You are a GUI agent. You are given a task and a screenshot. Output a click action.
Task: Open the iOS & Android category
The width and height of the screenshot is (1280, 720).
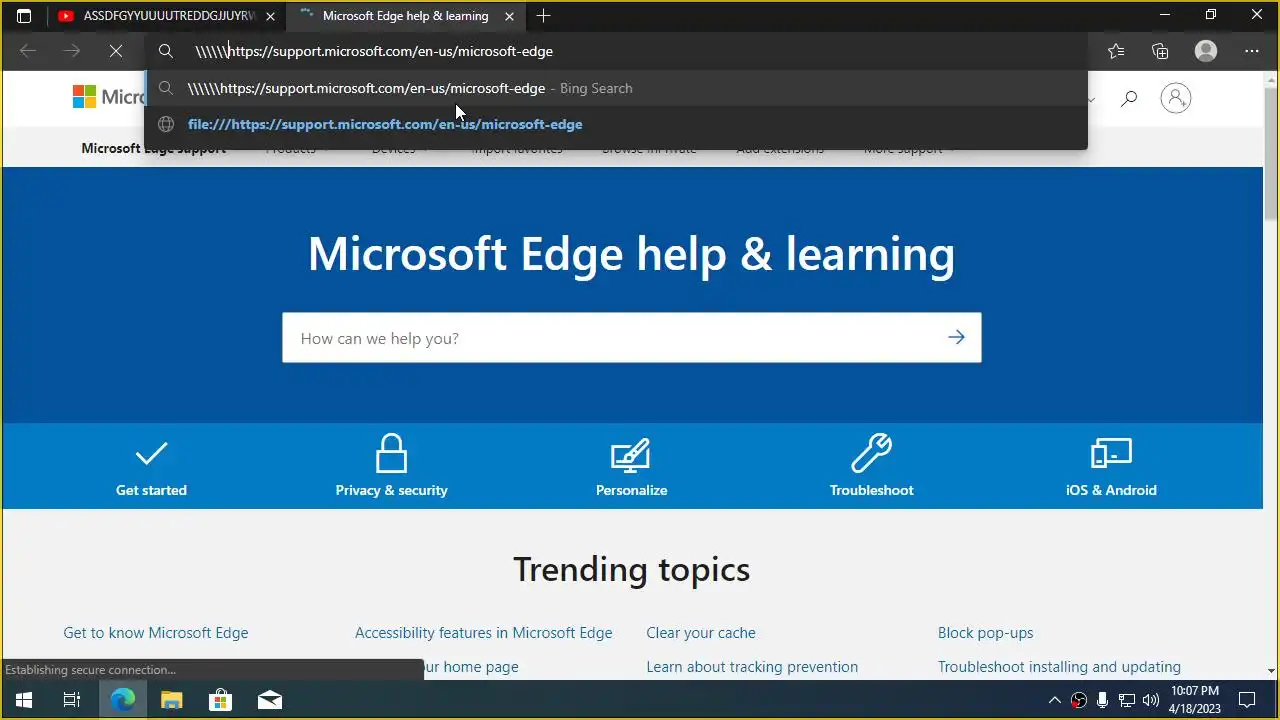point(1111,467)
